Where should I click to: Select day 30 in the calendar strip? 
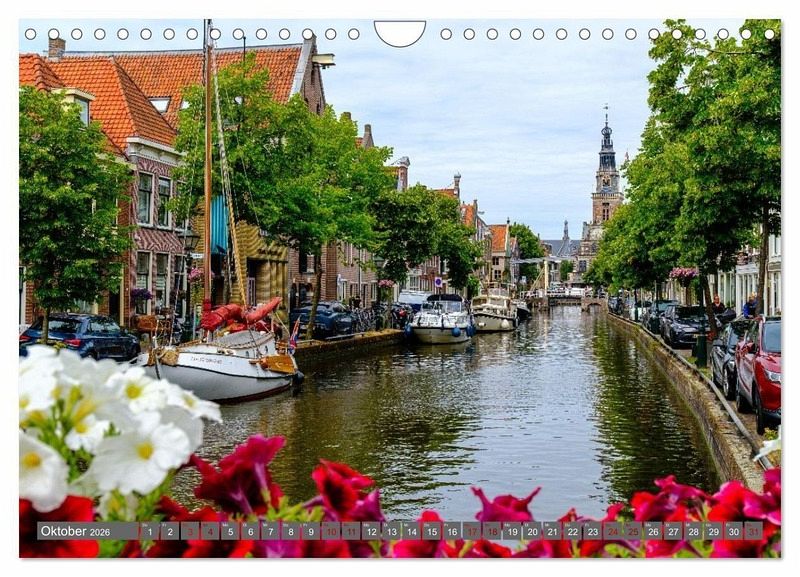734,531
